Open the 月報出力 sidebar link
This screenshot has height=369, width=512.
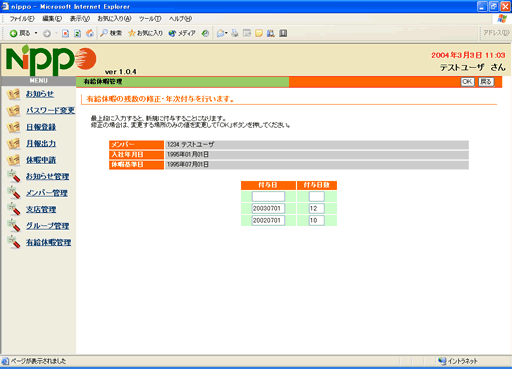[41, 144]
